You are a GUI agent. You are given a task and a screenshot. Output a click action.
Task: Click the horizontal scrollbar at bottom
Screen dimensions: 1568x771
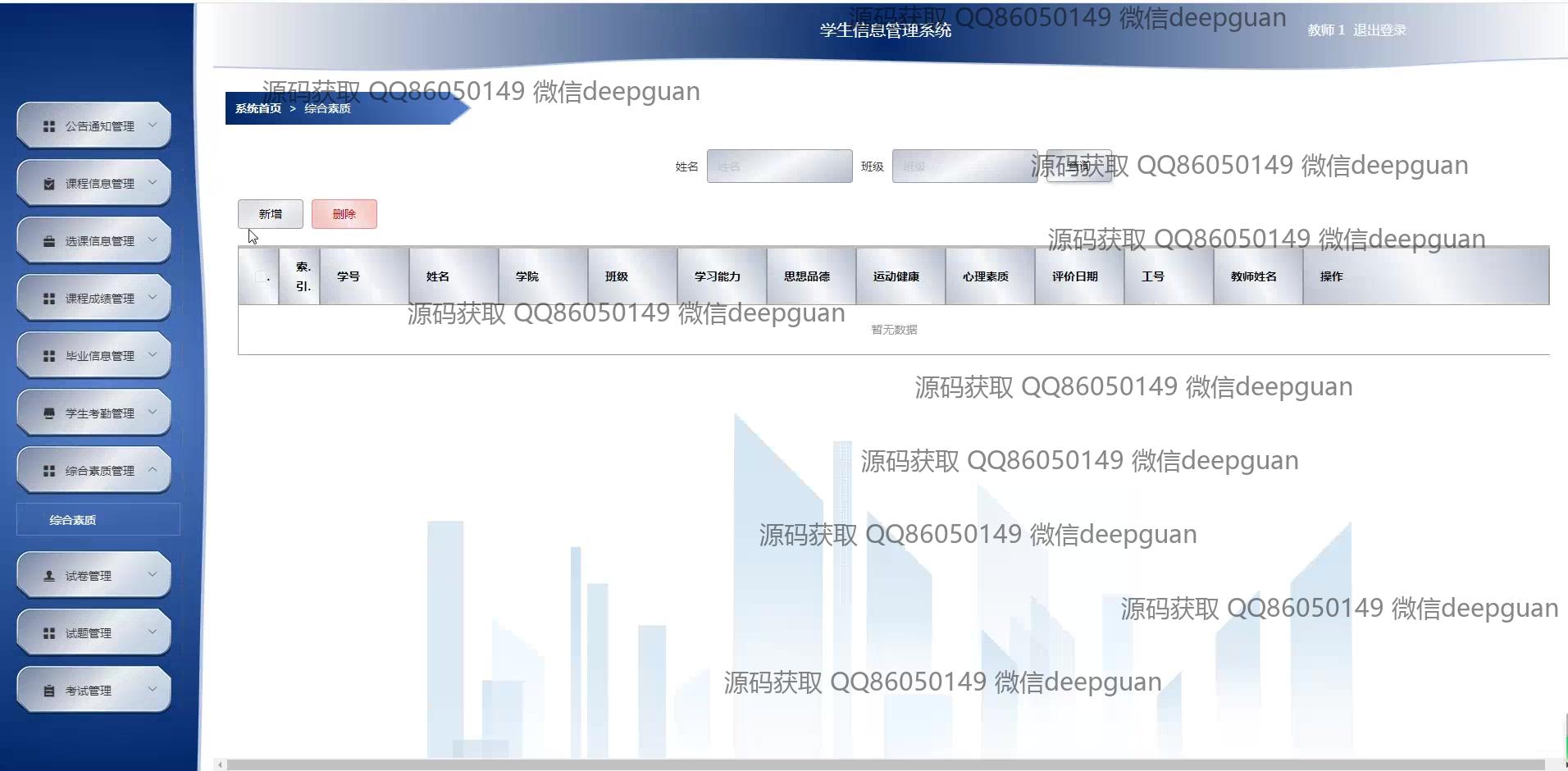coord(886,764)
